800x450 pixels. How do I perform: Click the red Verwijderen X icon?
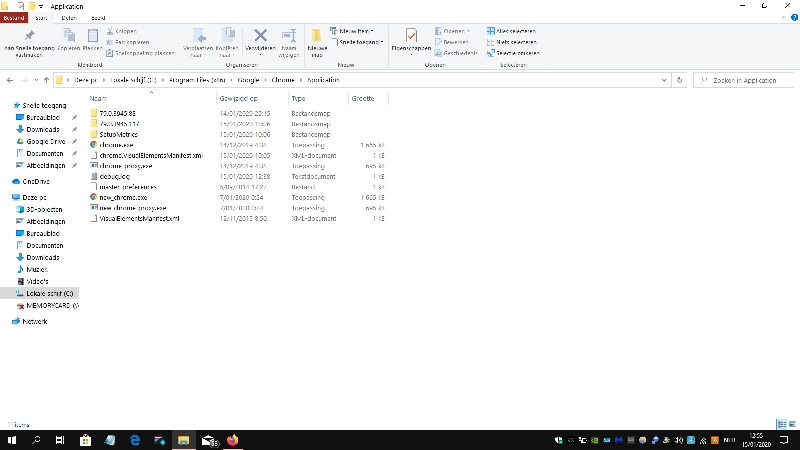pos(260,37)
